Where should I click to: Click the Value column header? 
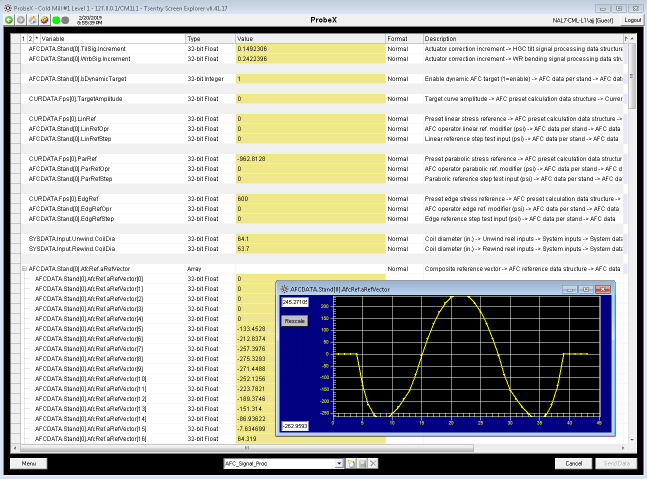pyautogui.click(x=311, y=38)
